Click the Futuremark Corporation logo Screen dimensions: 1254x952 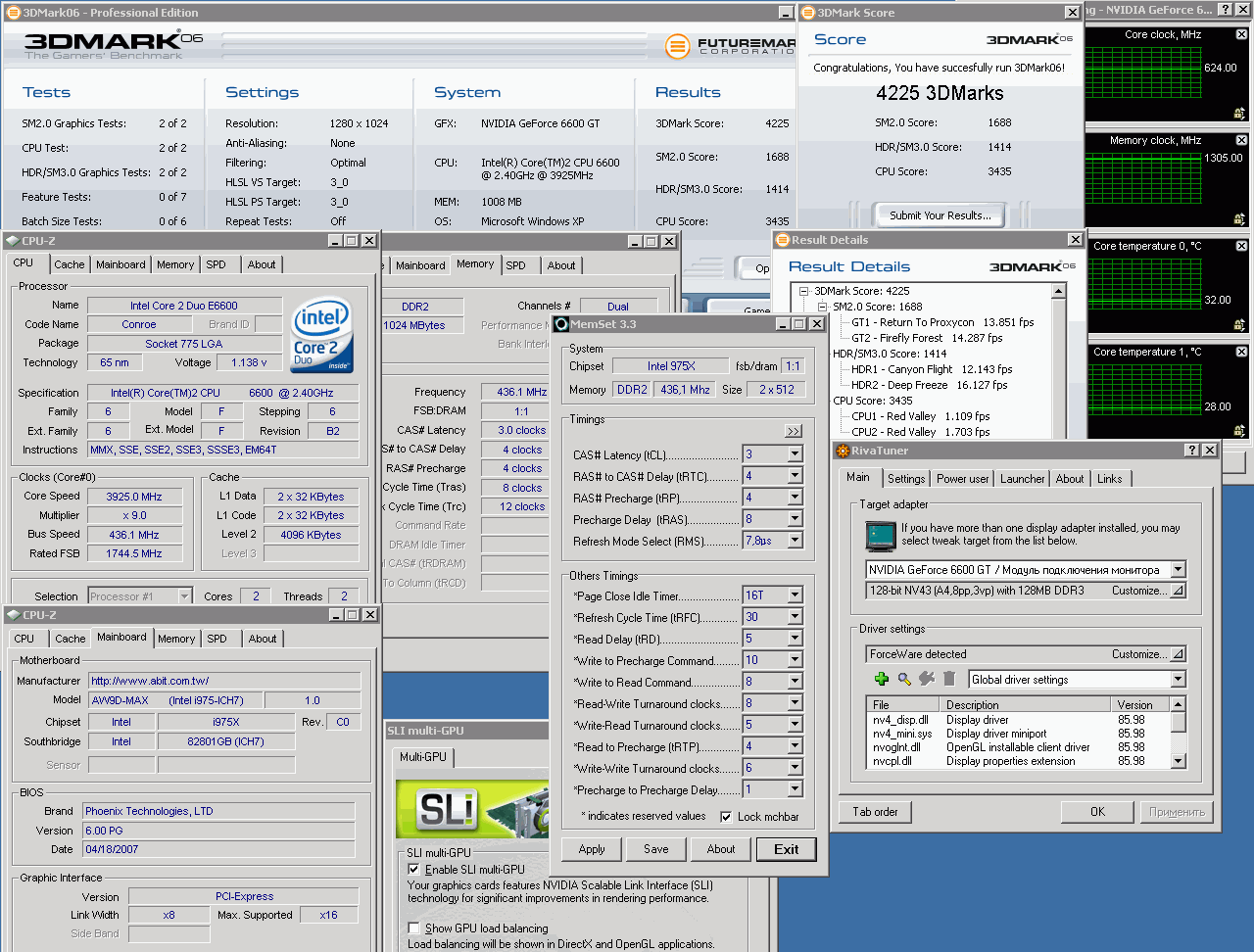pyautogui.click(x=730, y=46)
